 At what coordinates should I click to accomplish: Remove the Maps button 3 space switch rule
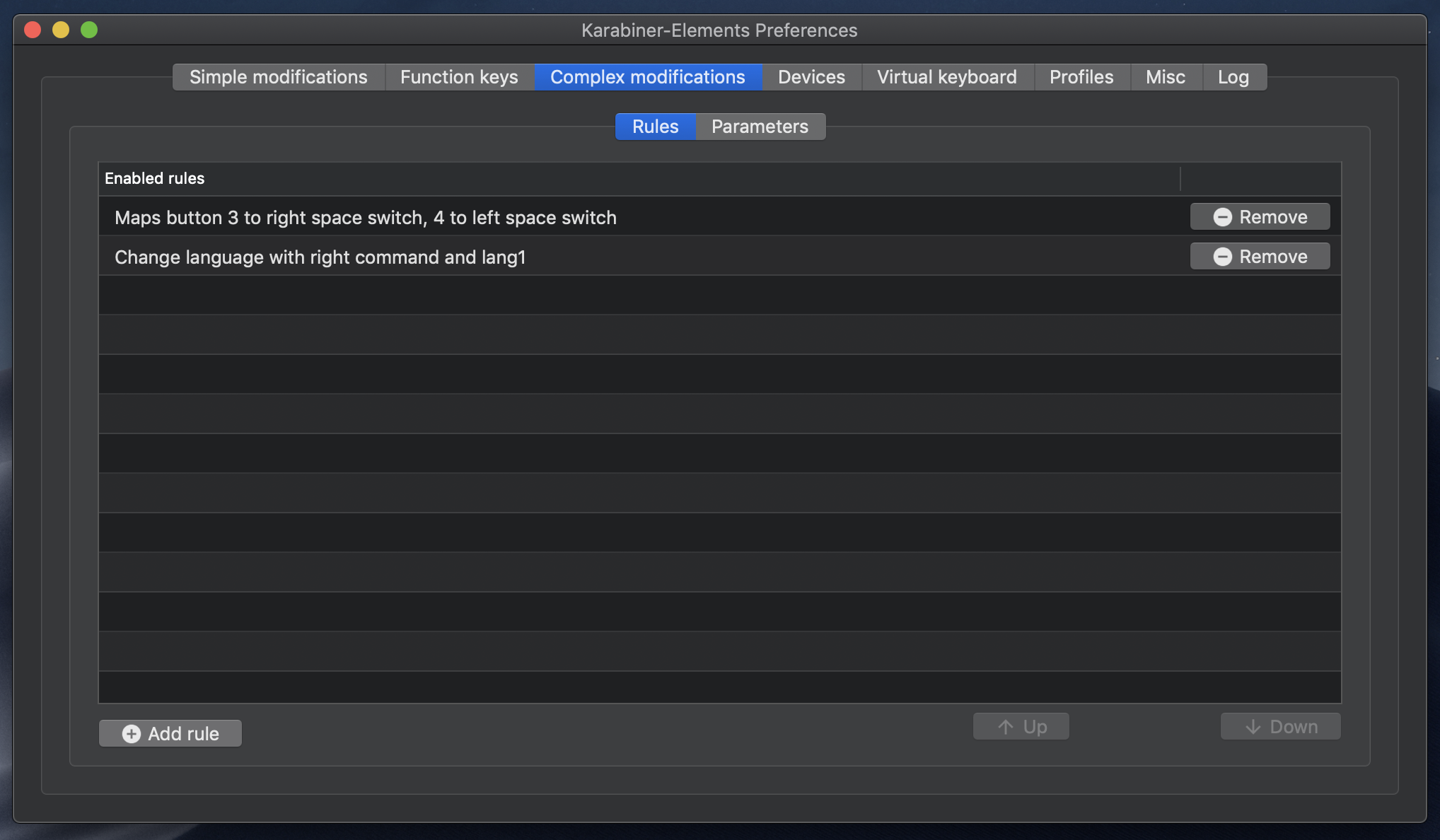pyautogui.click(x=1260, y=216)
